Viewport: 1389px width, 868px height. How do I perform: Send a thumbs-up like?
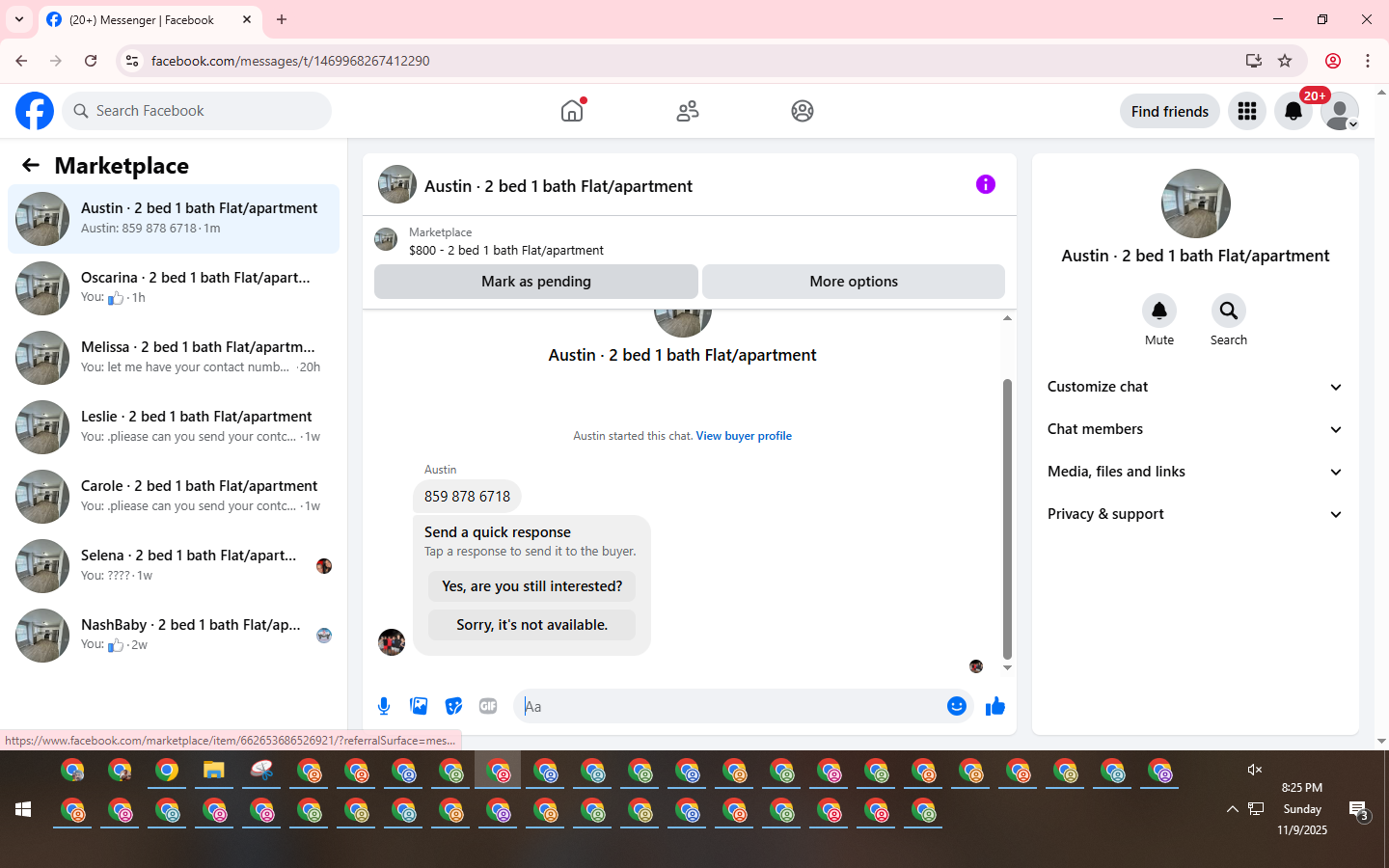click(995, 706)
